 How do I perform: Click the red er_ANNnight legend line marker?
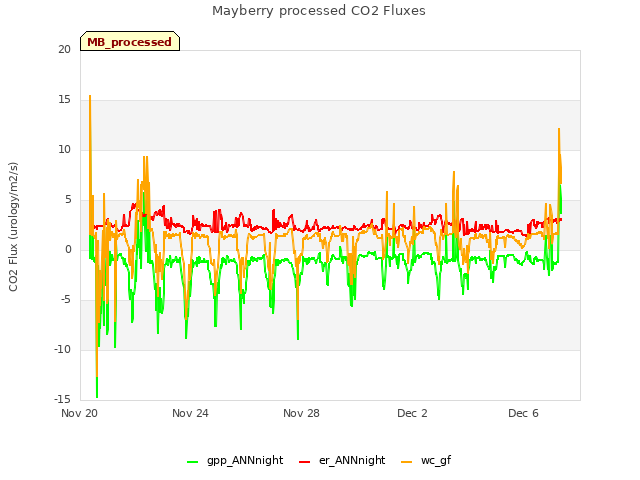304,462
